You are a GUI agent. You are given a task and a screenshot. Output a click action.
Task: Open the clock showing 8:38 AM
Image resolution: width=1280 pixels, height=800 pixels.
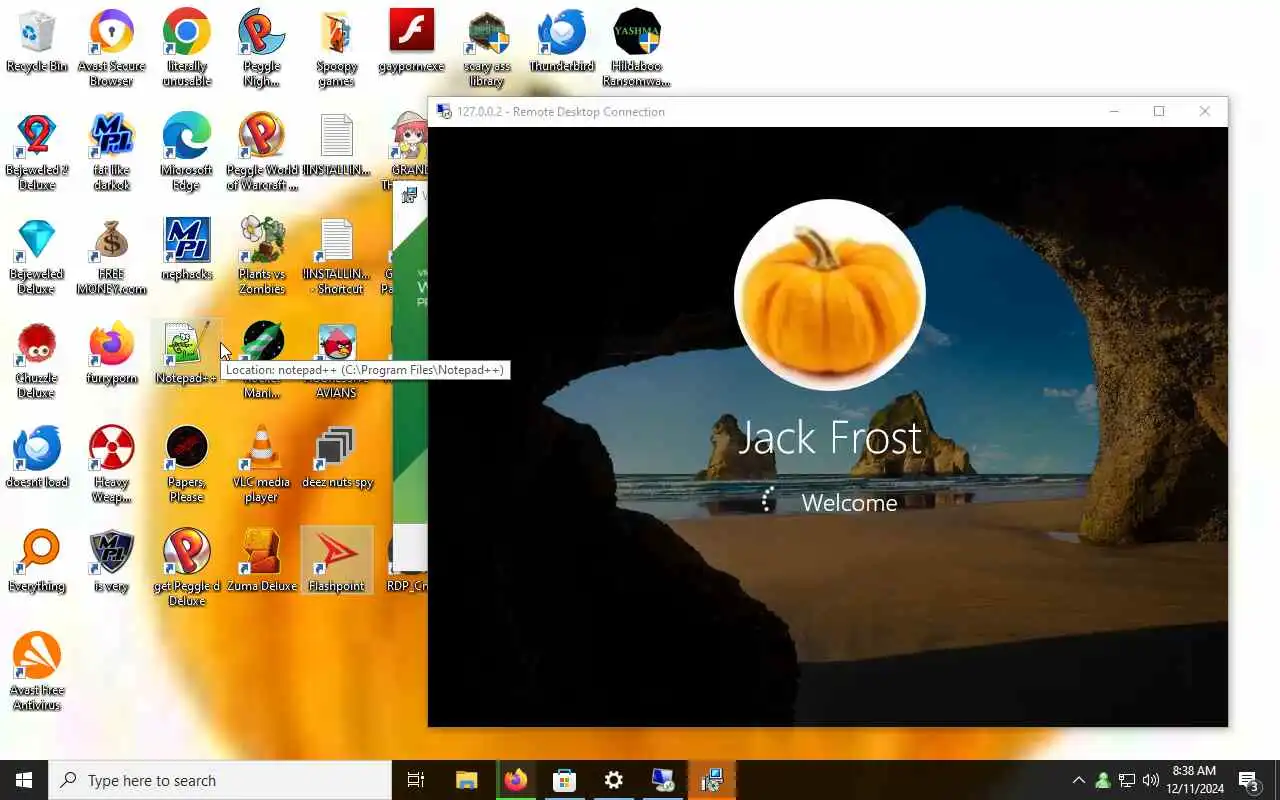(1194, 780)
